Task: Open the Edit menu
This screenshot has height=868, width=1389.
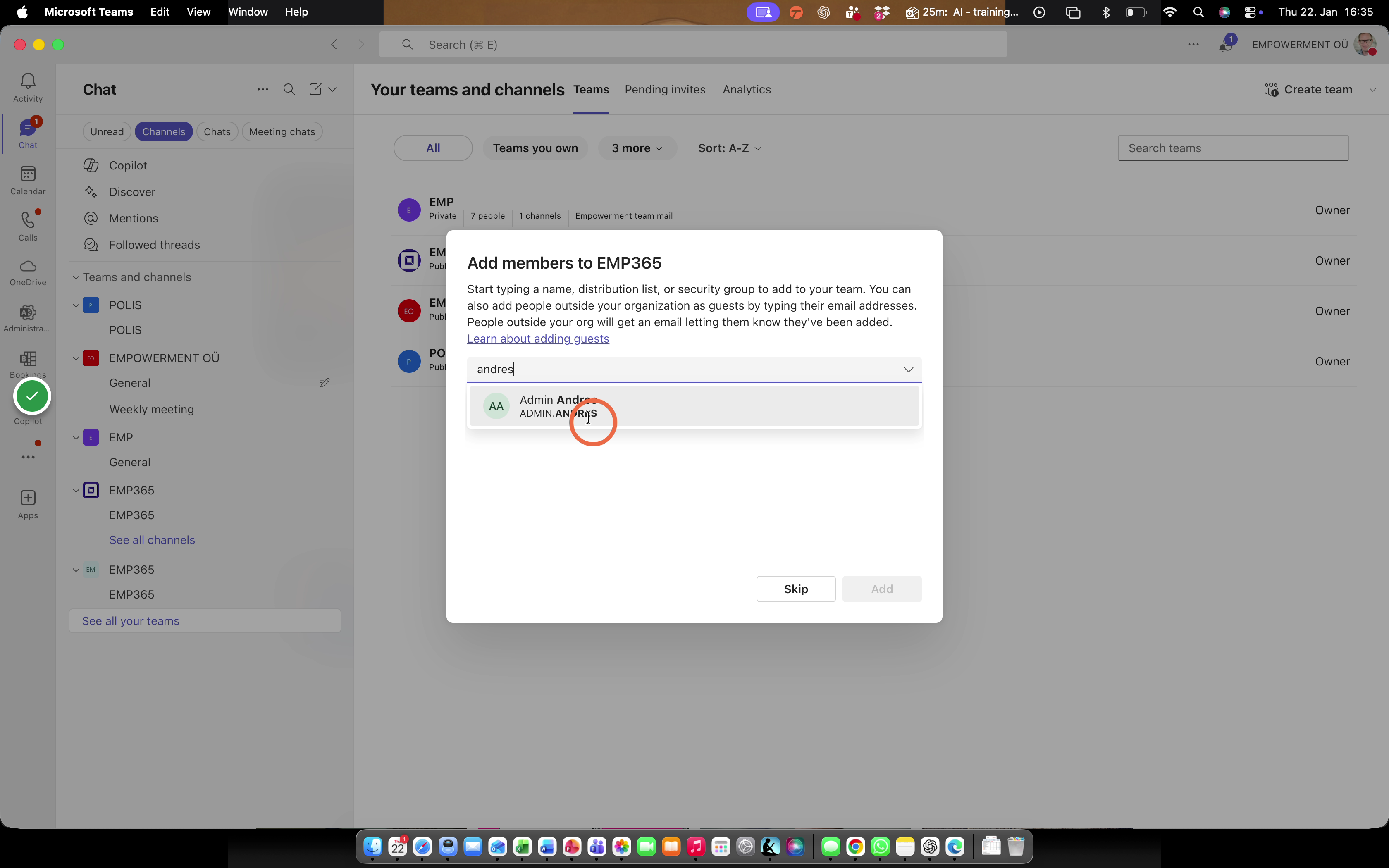Action: click(160, 12)
